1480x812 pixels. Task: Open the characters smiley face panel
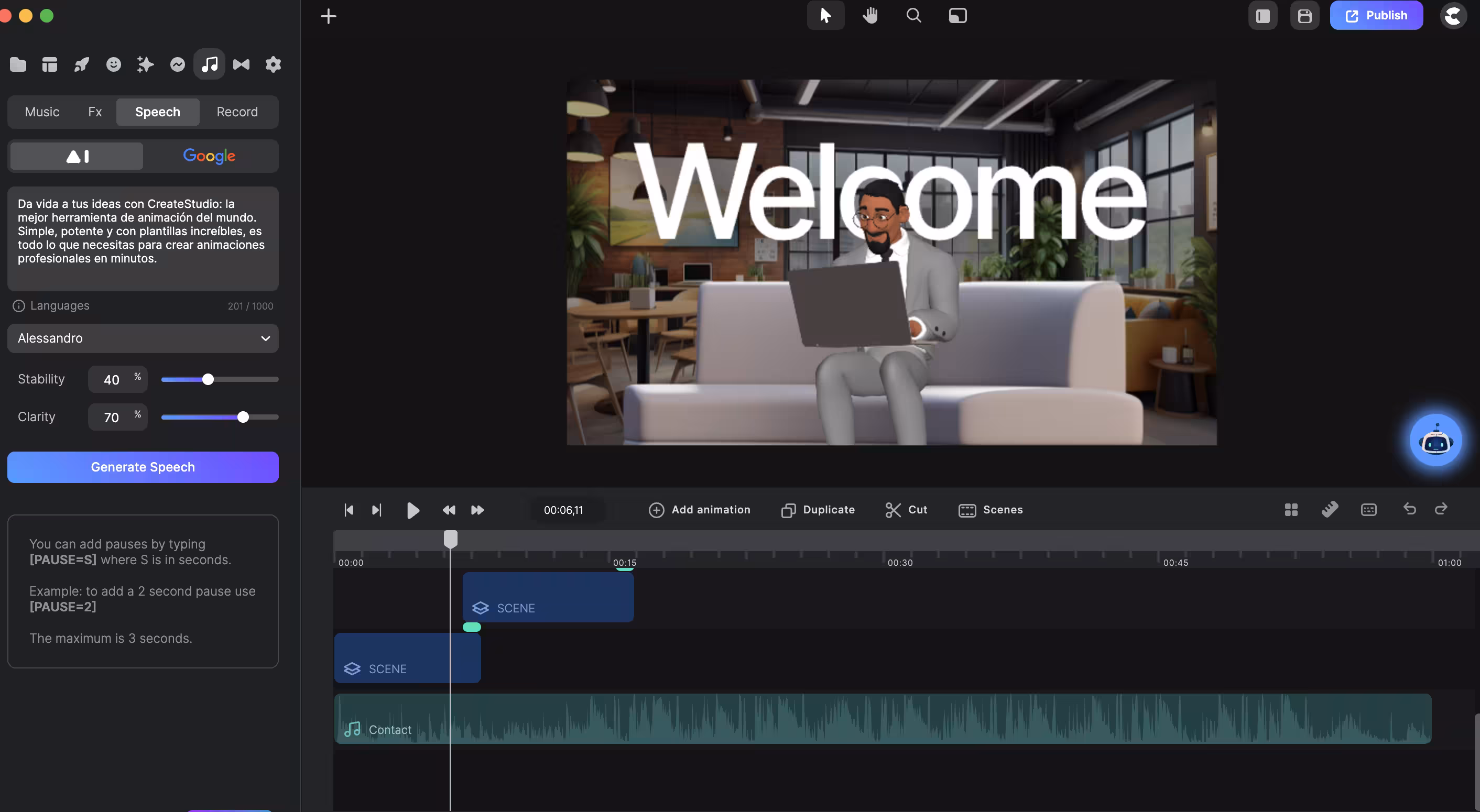[x=114, y=64]
